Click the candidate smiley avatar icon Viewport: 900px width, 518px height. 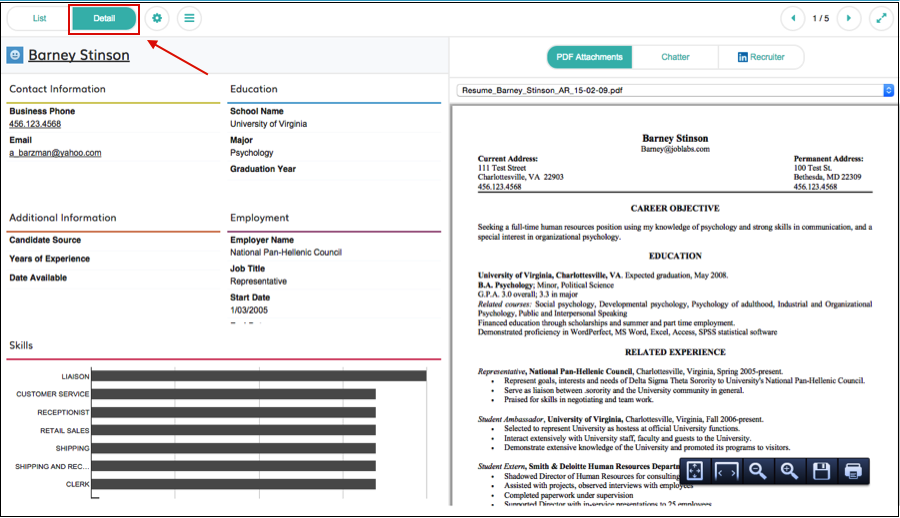[15, 55]
